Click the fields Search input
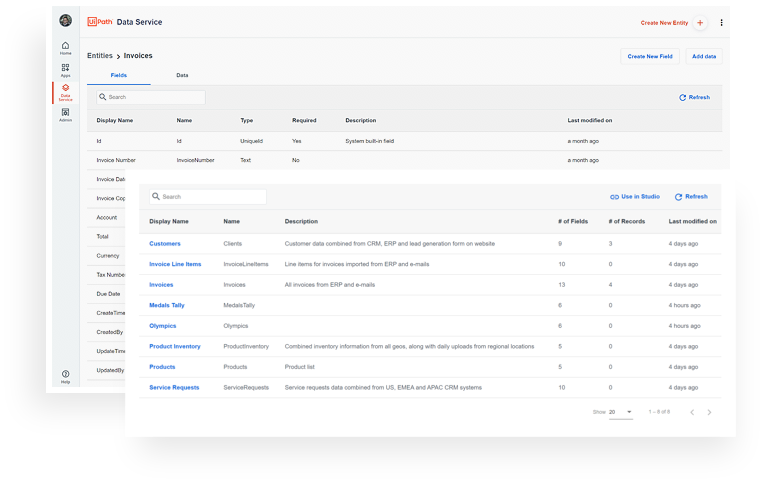764x483 pixels. (x=151, y=97)
